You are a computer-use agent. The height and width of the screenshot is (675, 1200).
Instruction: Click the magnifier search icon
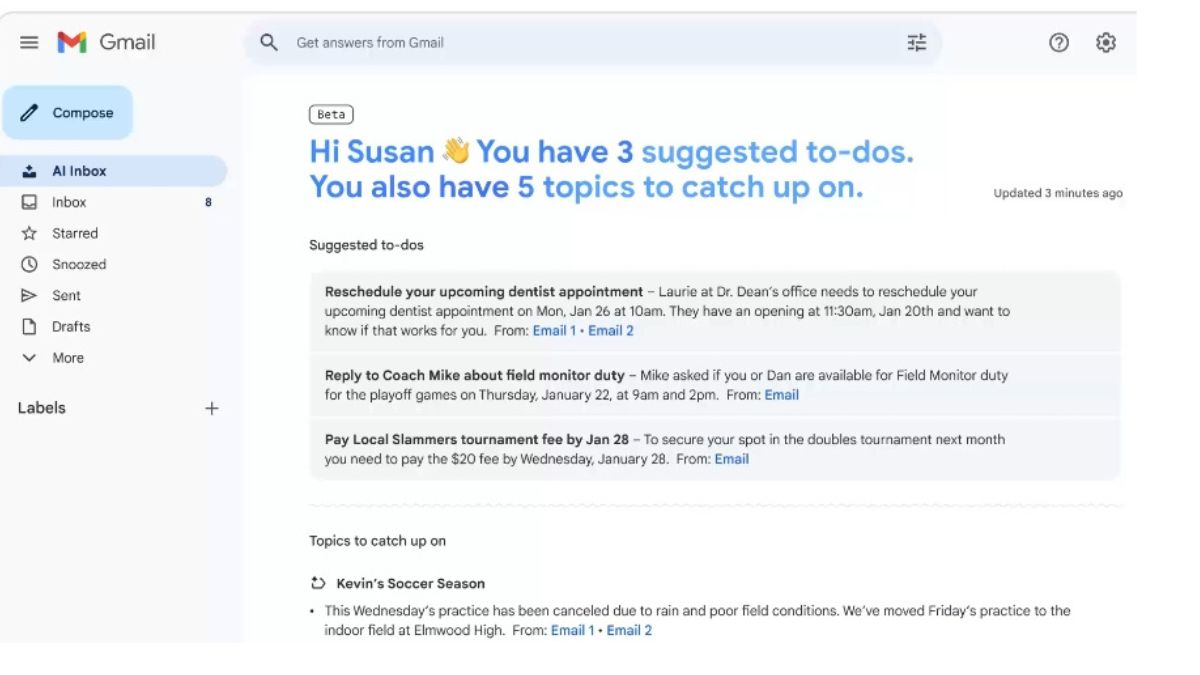tap(268, 42)
